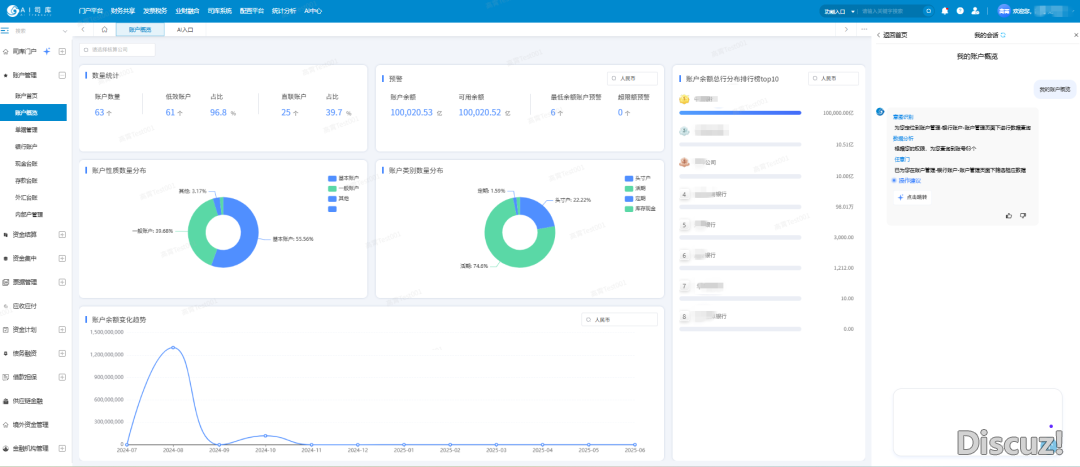Click the 票据管理 sidebar icon
The width and height of the screenshot is (1080, 467).
[x=6, y=282]
